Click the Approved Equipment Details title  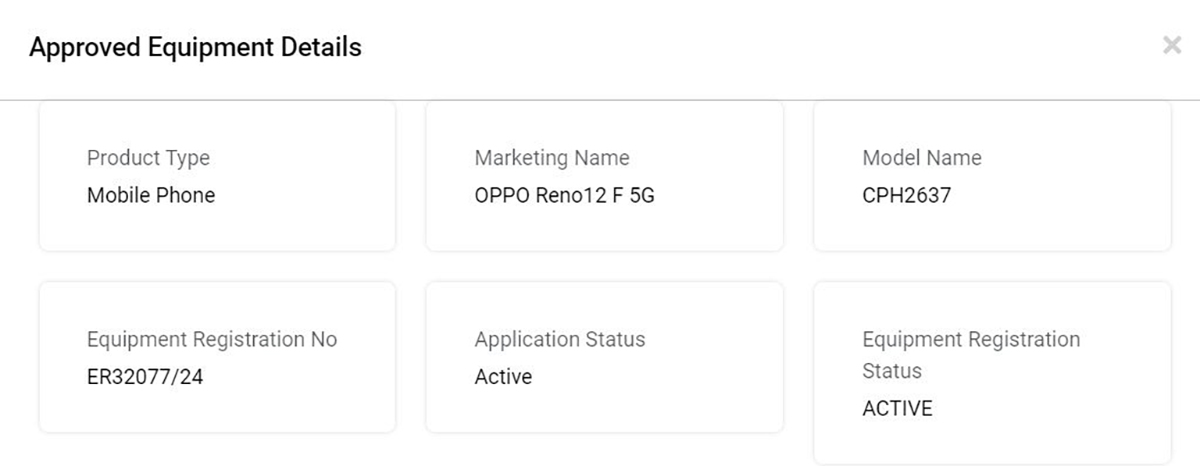point(195,47)
